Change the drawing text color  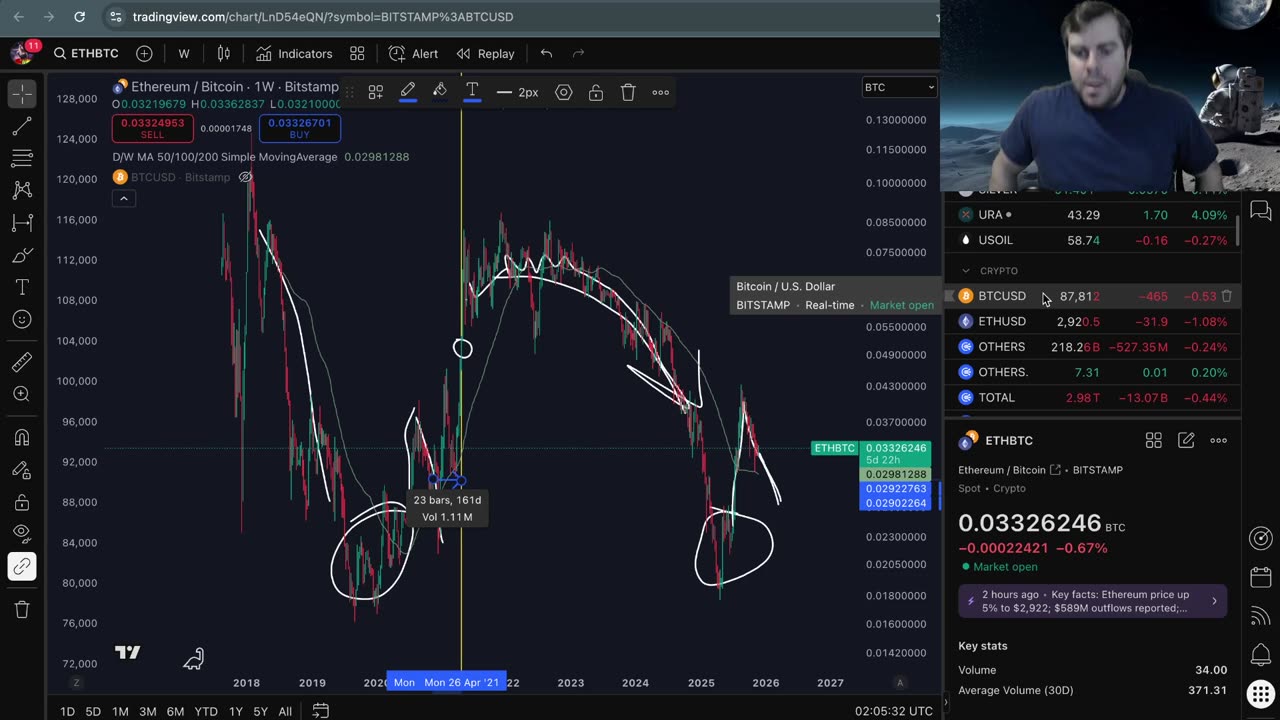[x=472, y=92]
